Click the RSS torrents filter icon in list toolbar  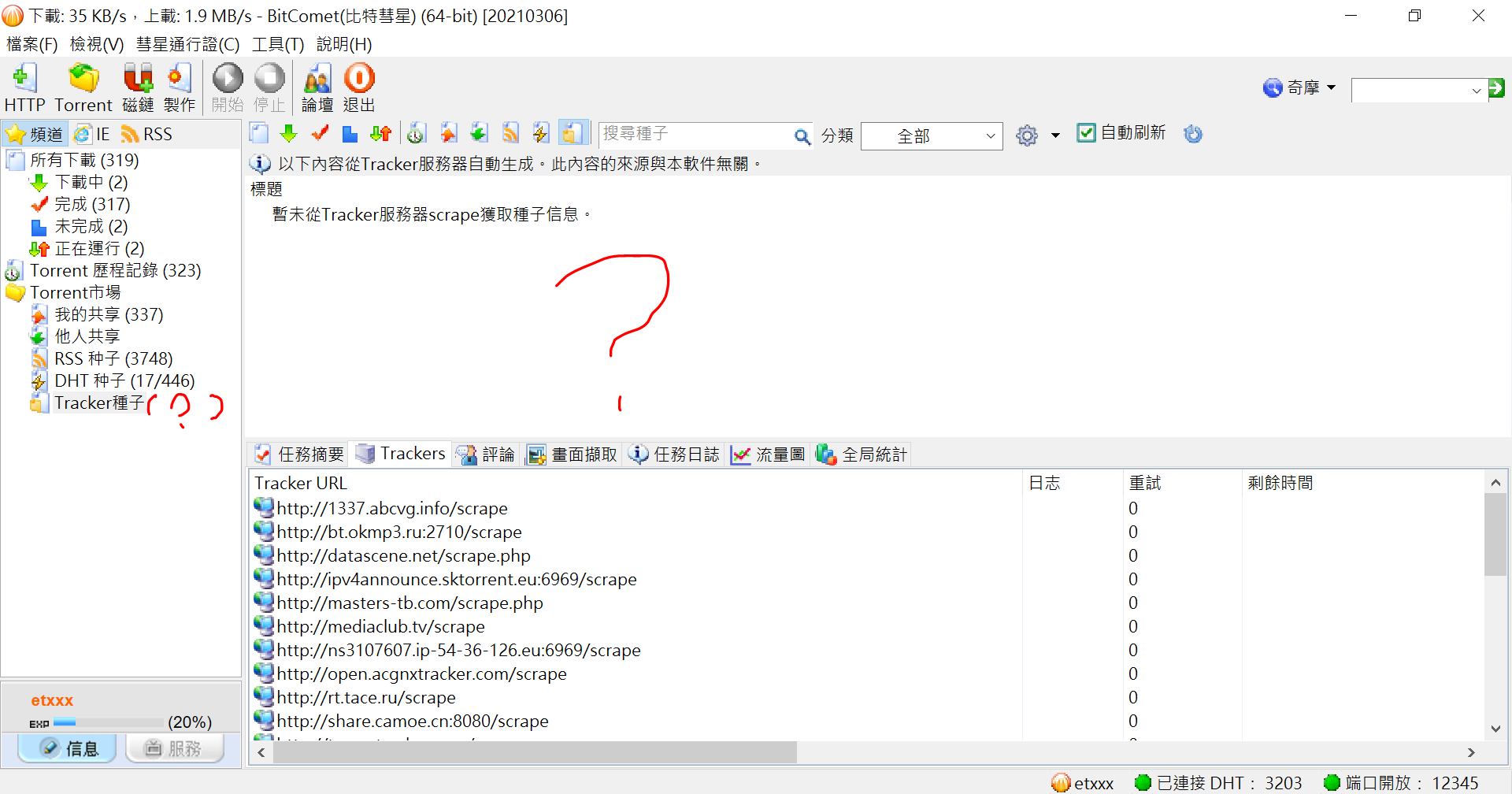[x=511, y=134]
